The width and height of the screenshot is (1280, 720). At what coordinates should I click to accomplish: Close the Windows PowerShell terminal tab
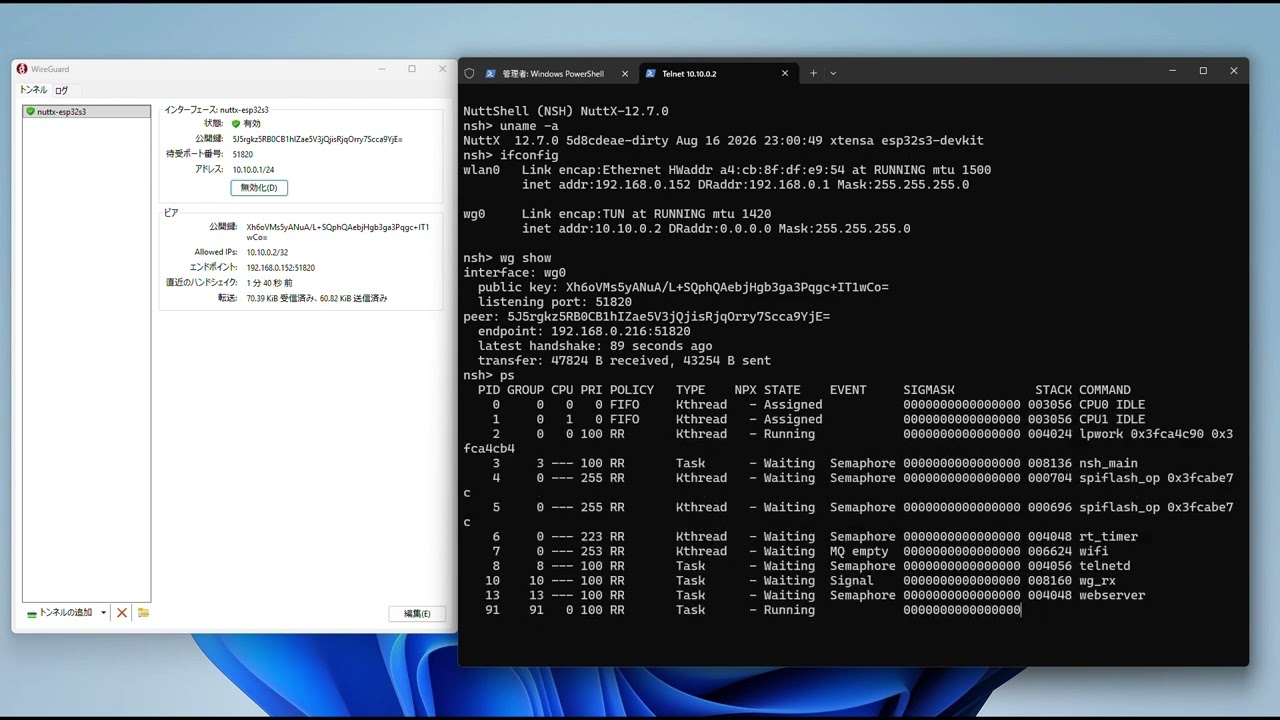(625, 73)
